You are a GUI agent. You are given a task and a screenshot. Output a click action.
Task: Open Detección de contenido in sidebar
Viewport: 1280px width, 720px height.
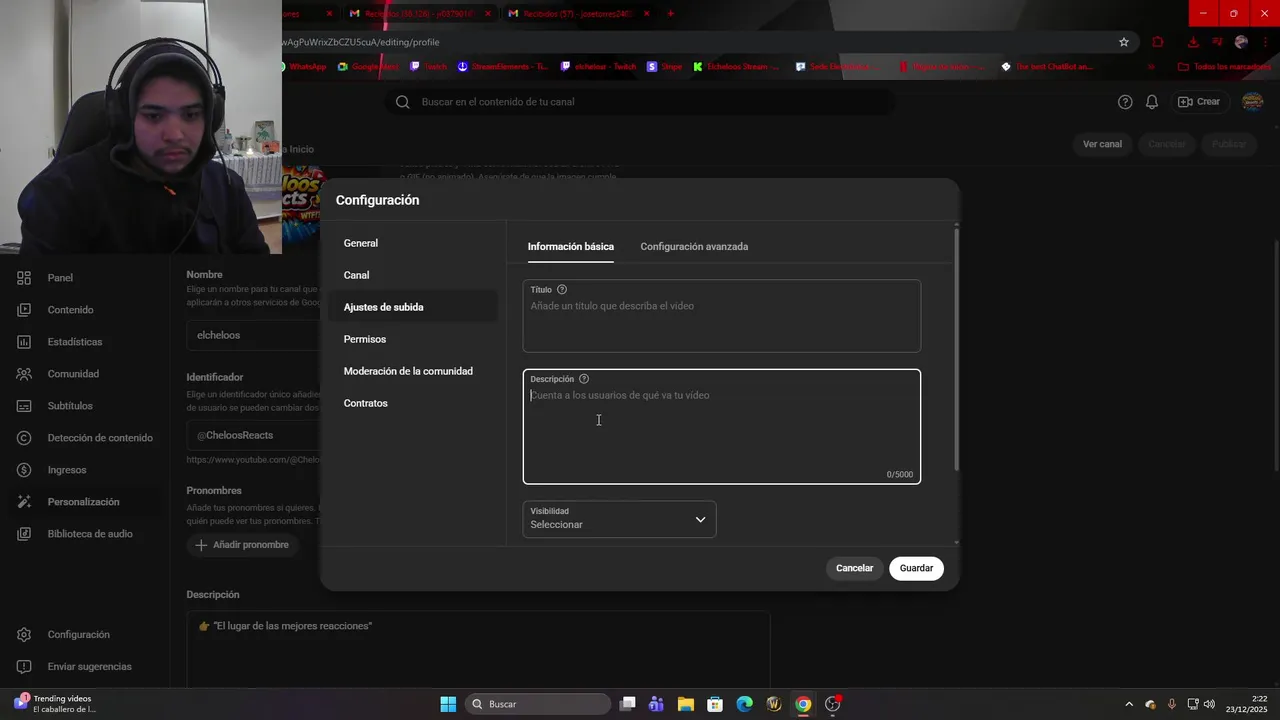click(99, 438)
